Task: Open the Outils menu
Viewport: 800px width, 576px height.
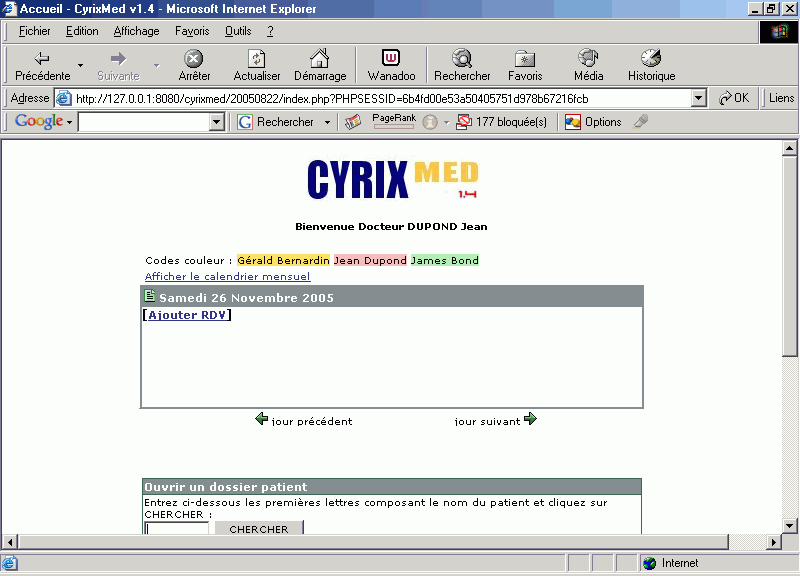Action: (x=238, y=31)
